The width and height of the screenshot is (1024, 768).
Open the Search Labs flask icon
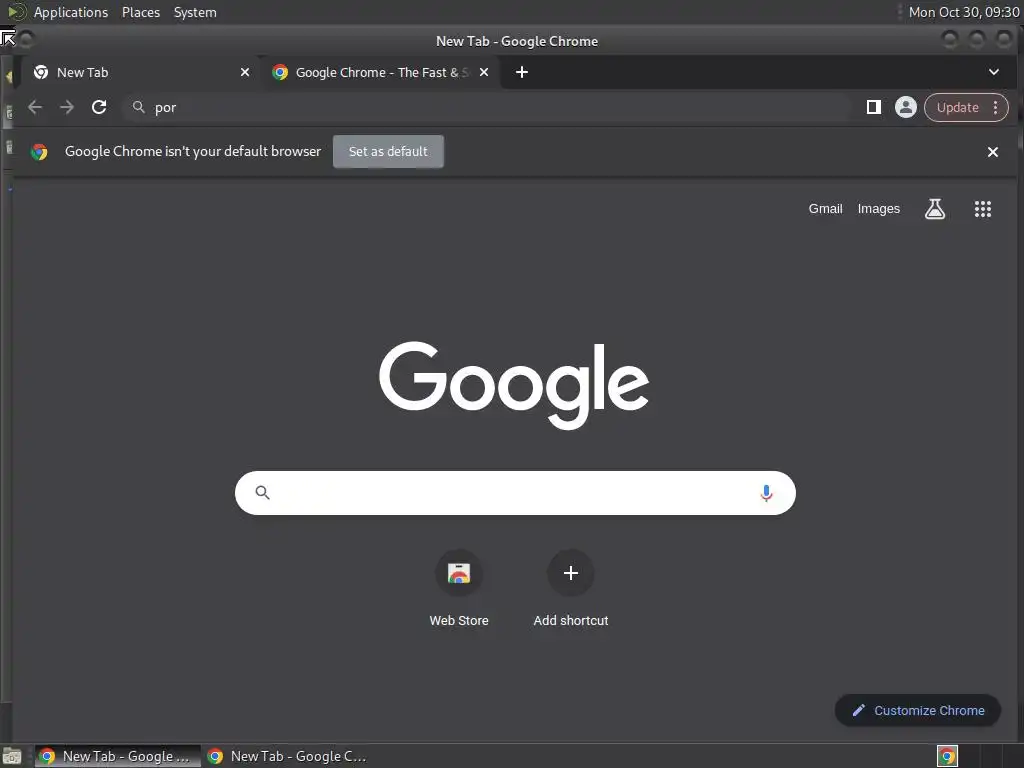[x=935, y=209]
